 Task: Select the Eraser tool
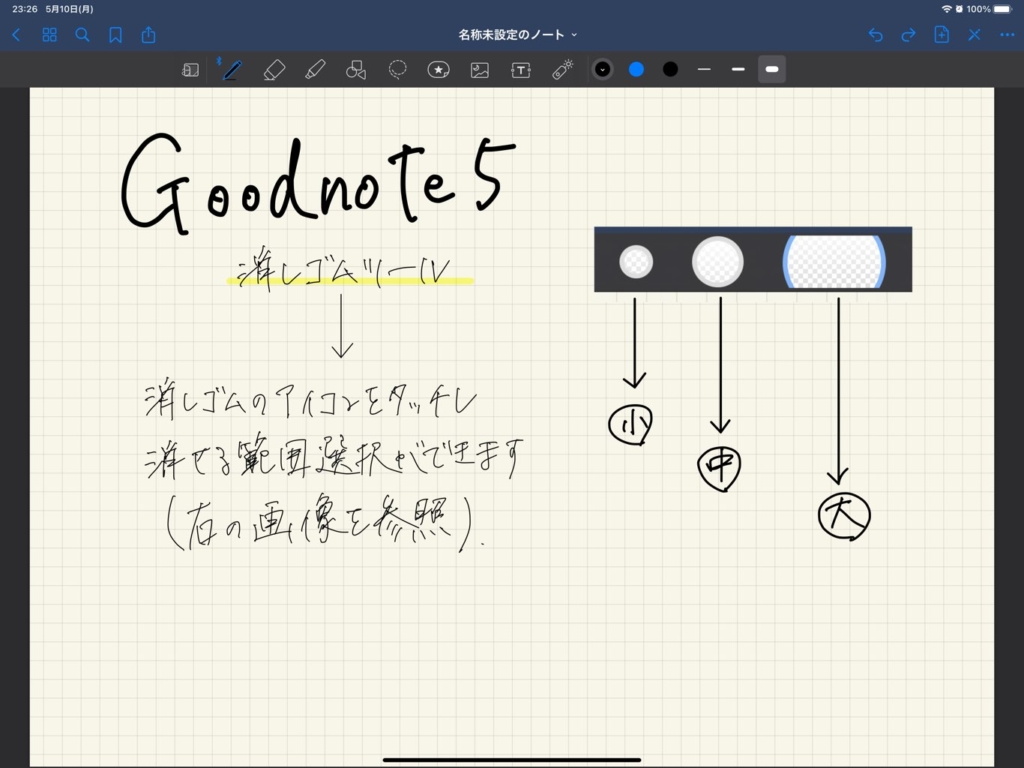click(x=274, y=69)
